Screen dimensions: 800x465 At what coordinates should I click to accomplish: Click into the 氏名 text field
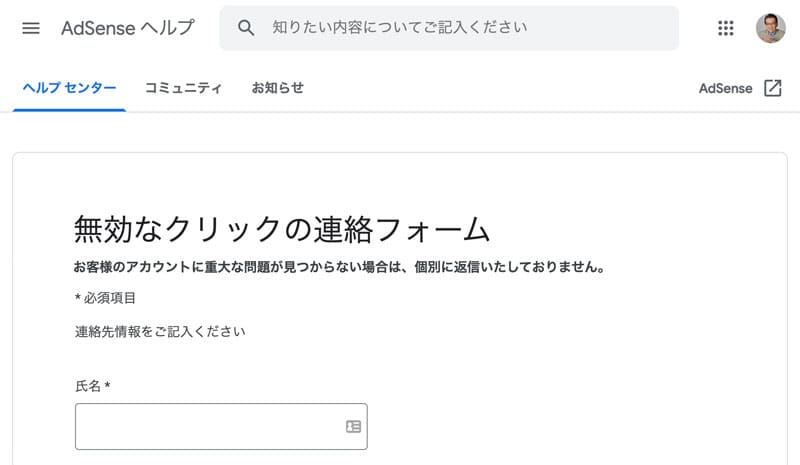pyautogui.click(x=221, y=426)
